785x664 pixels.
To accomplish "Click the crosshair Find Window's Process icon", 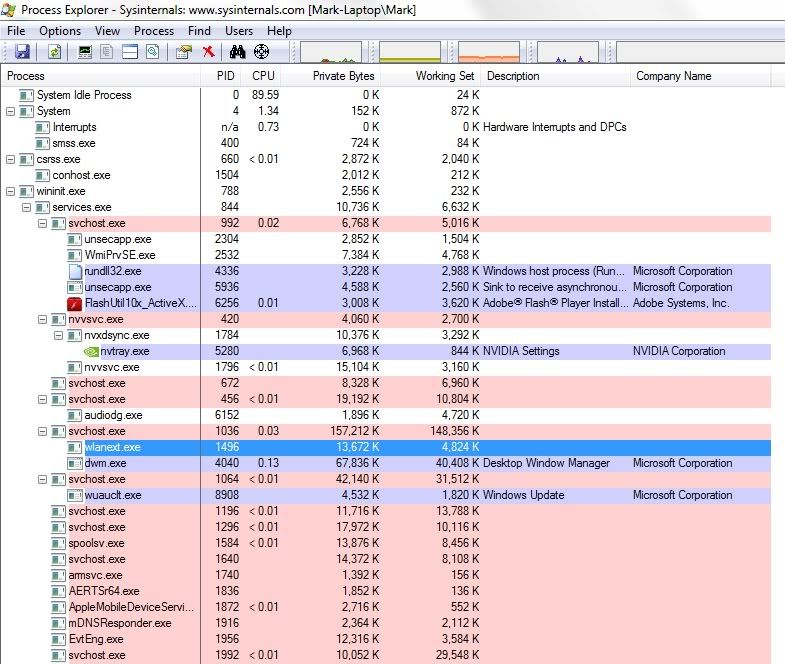I will click(261, 52).
